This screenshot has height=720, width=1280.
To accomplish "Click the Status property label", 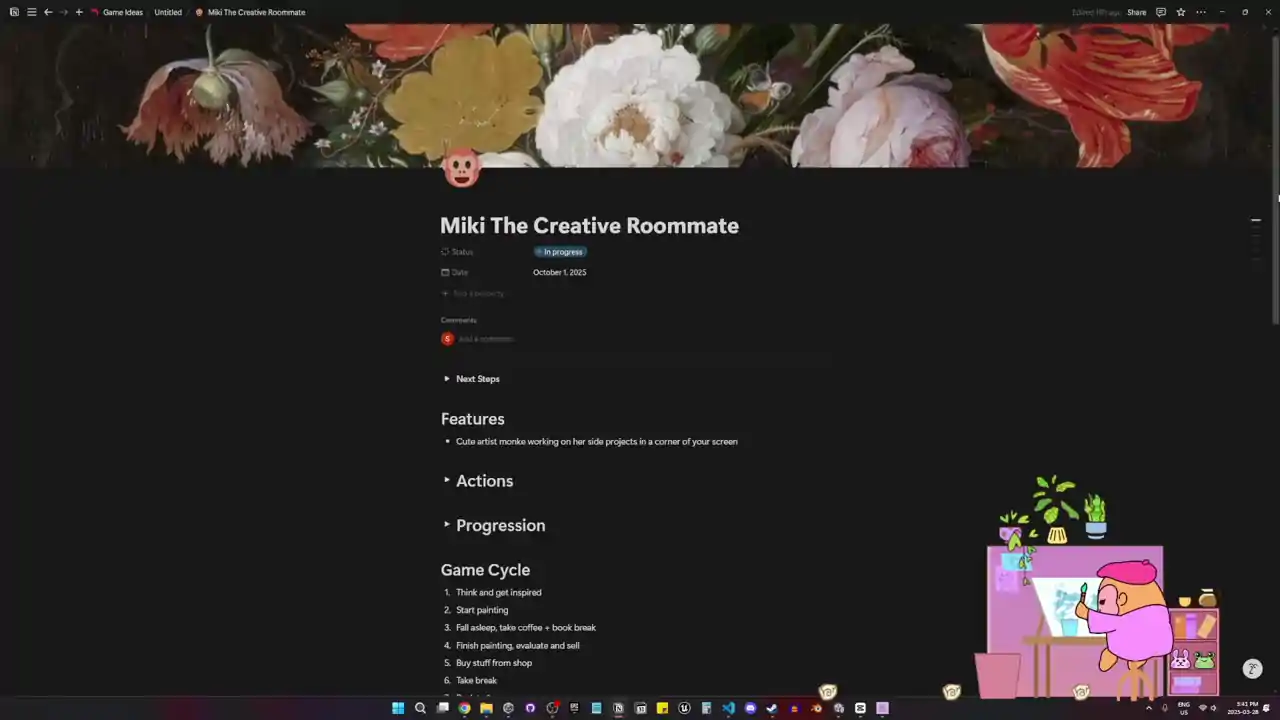I will click(457, 252).
